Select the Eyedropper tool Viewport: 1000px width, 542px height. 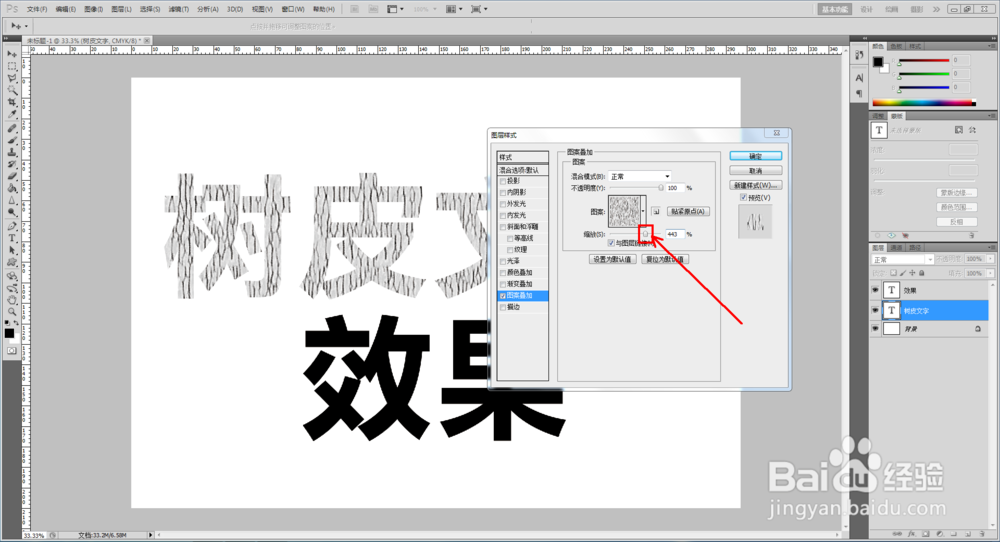pos(11,115)
